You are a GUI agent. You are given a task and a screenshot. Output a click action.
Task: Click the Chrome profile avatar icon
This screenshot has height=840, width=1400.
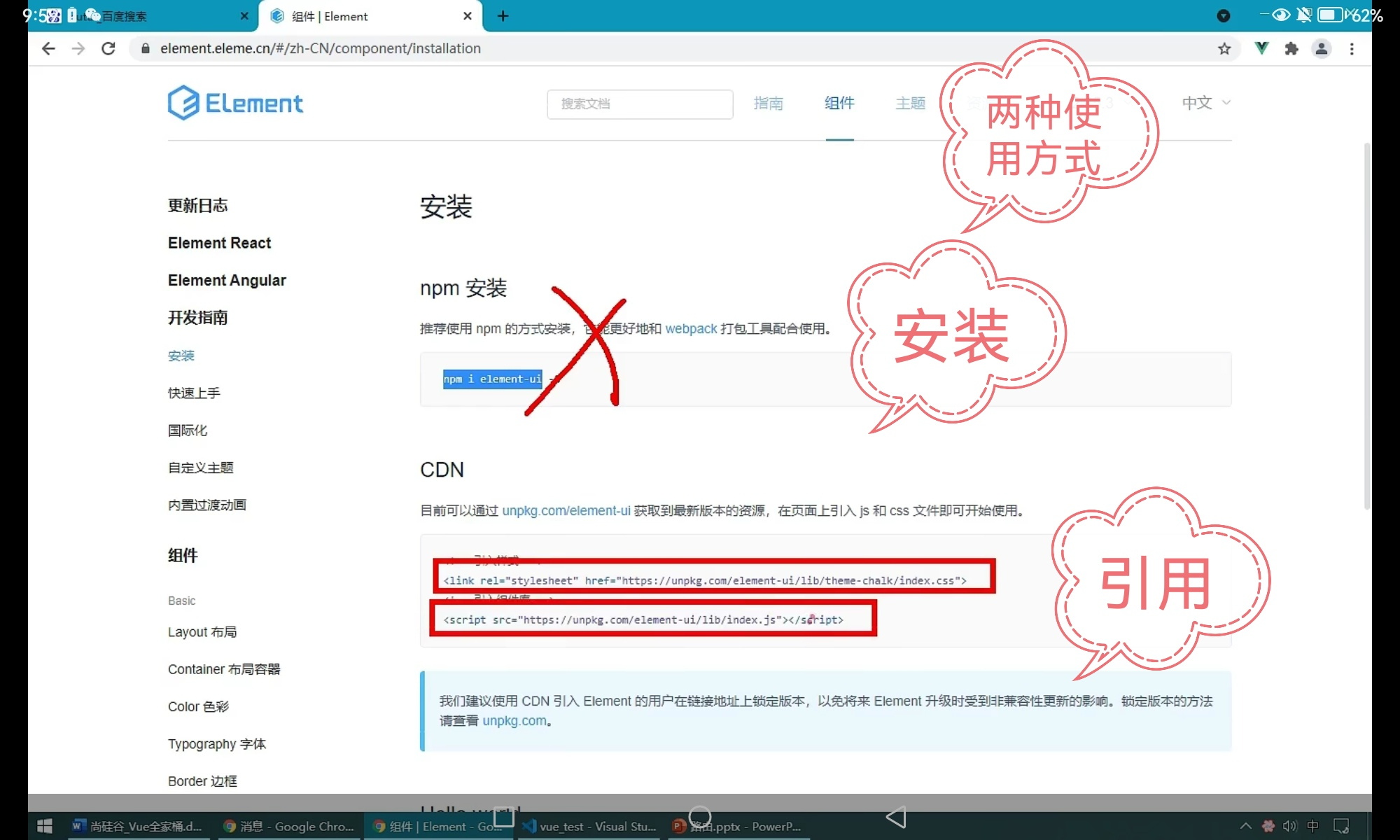(1322, 48)
